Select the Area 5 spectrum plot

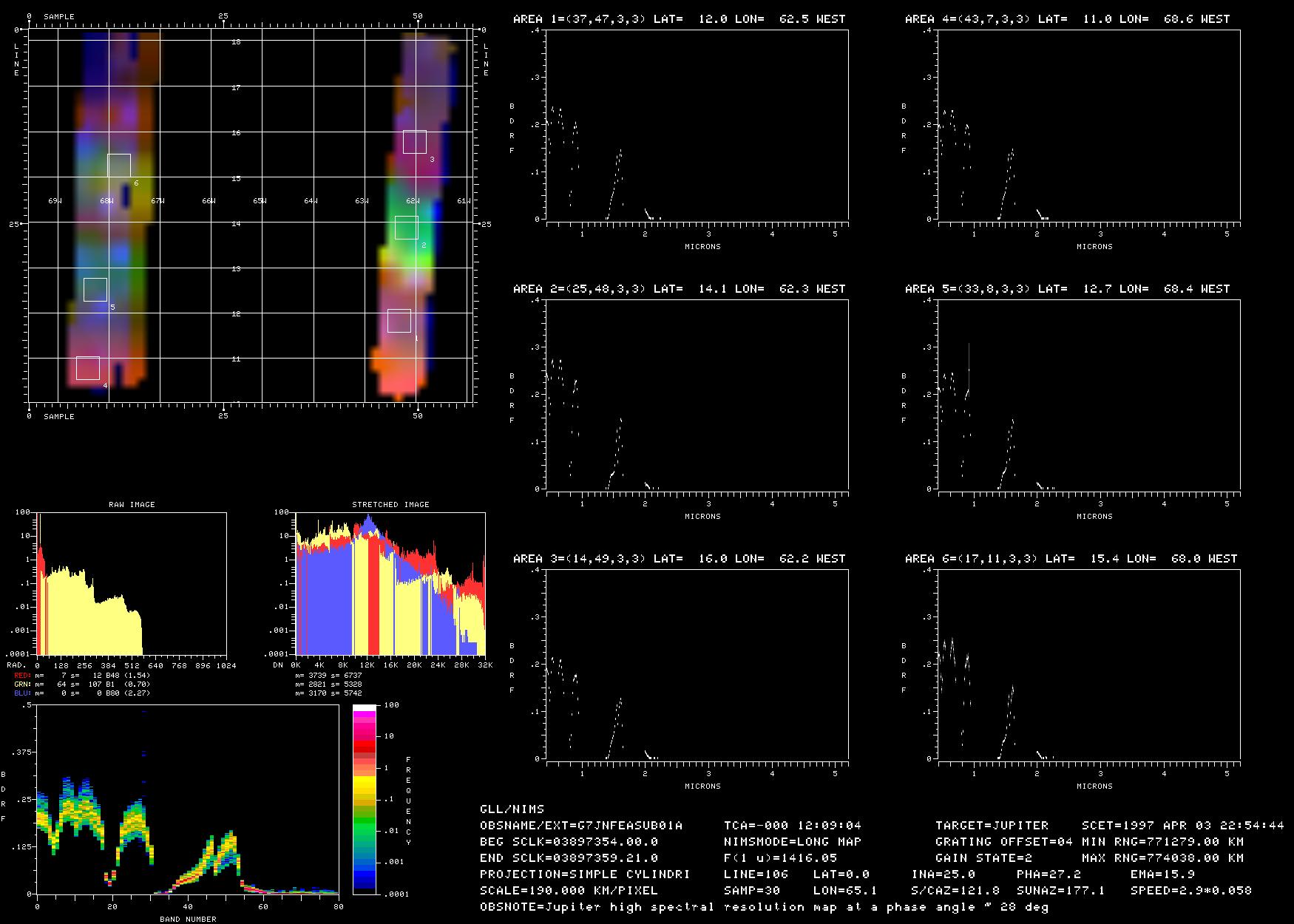tap(1088, 395)
